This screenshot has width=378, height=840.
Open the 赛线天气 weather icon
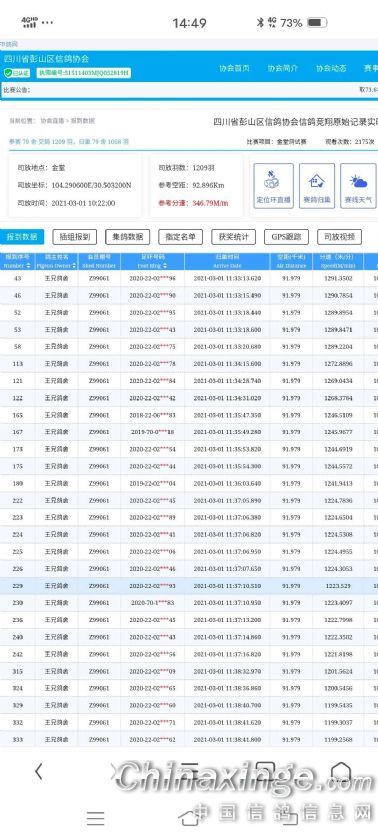tap(358, 186)
